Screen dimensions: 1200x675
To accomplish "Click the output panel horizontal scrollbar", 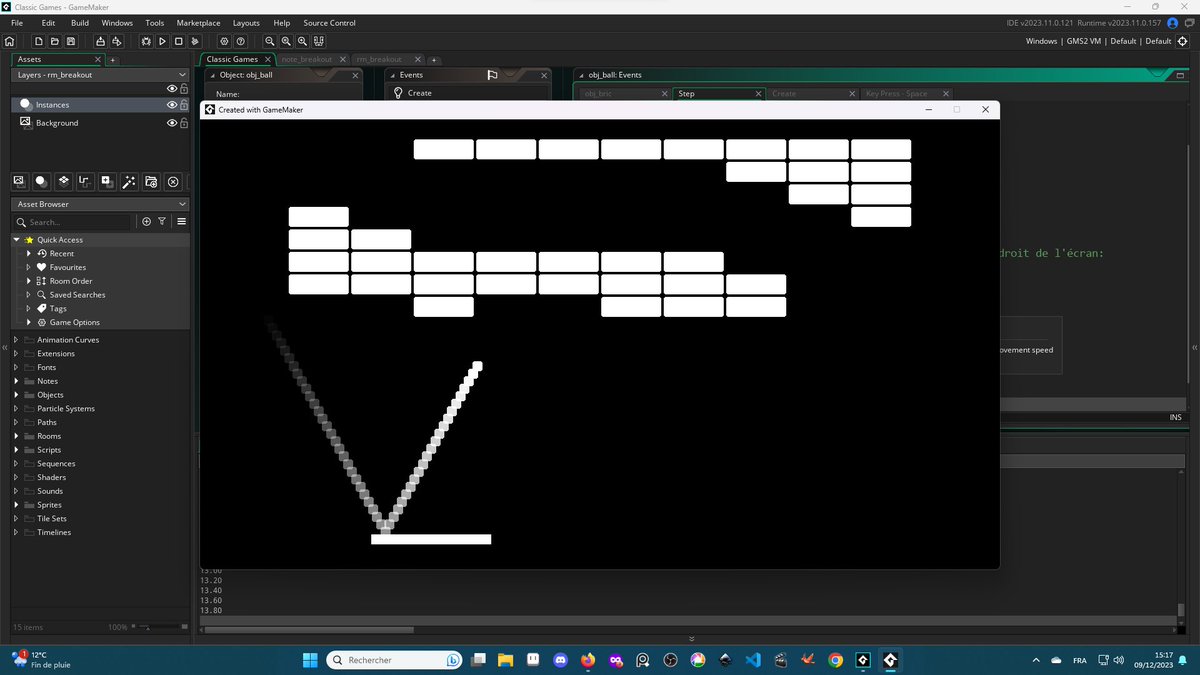I will point(309,630).
